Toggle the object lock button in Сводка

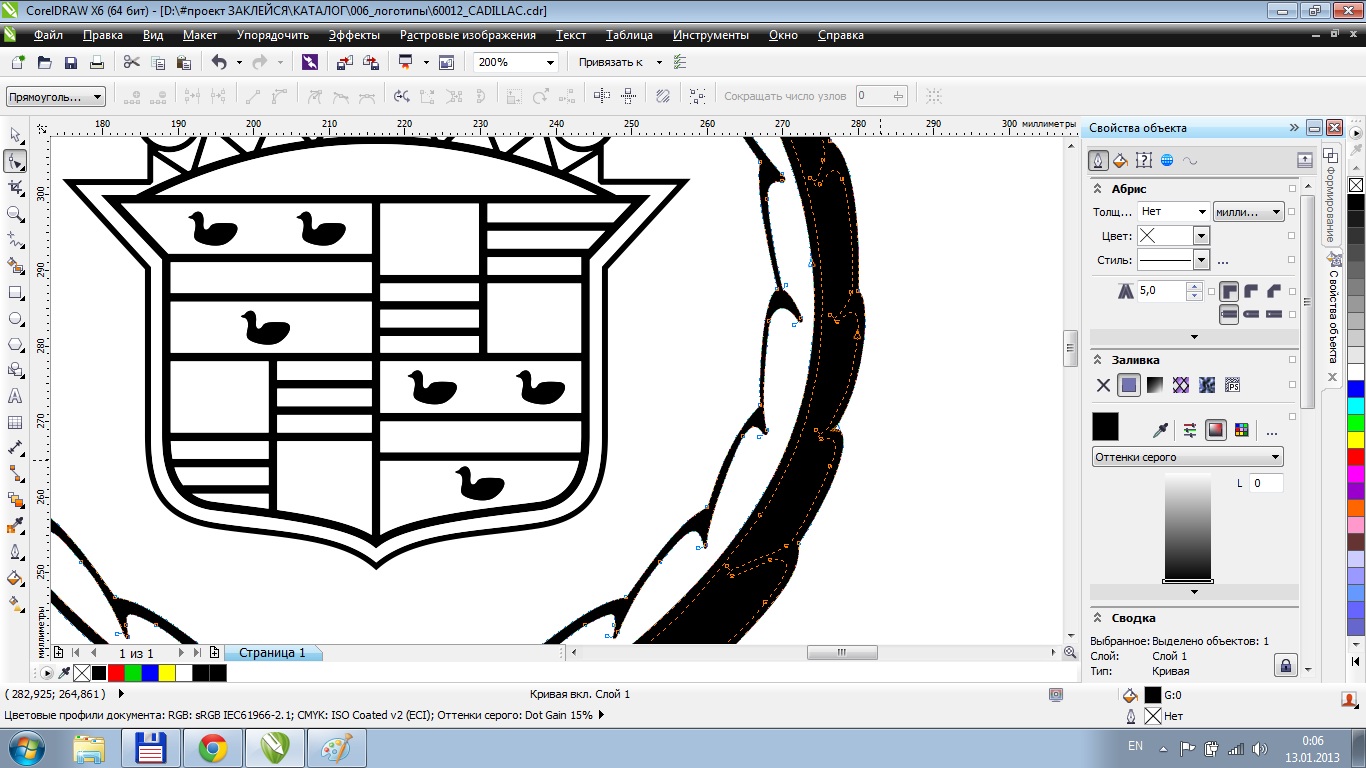1286,664
